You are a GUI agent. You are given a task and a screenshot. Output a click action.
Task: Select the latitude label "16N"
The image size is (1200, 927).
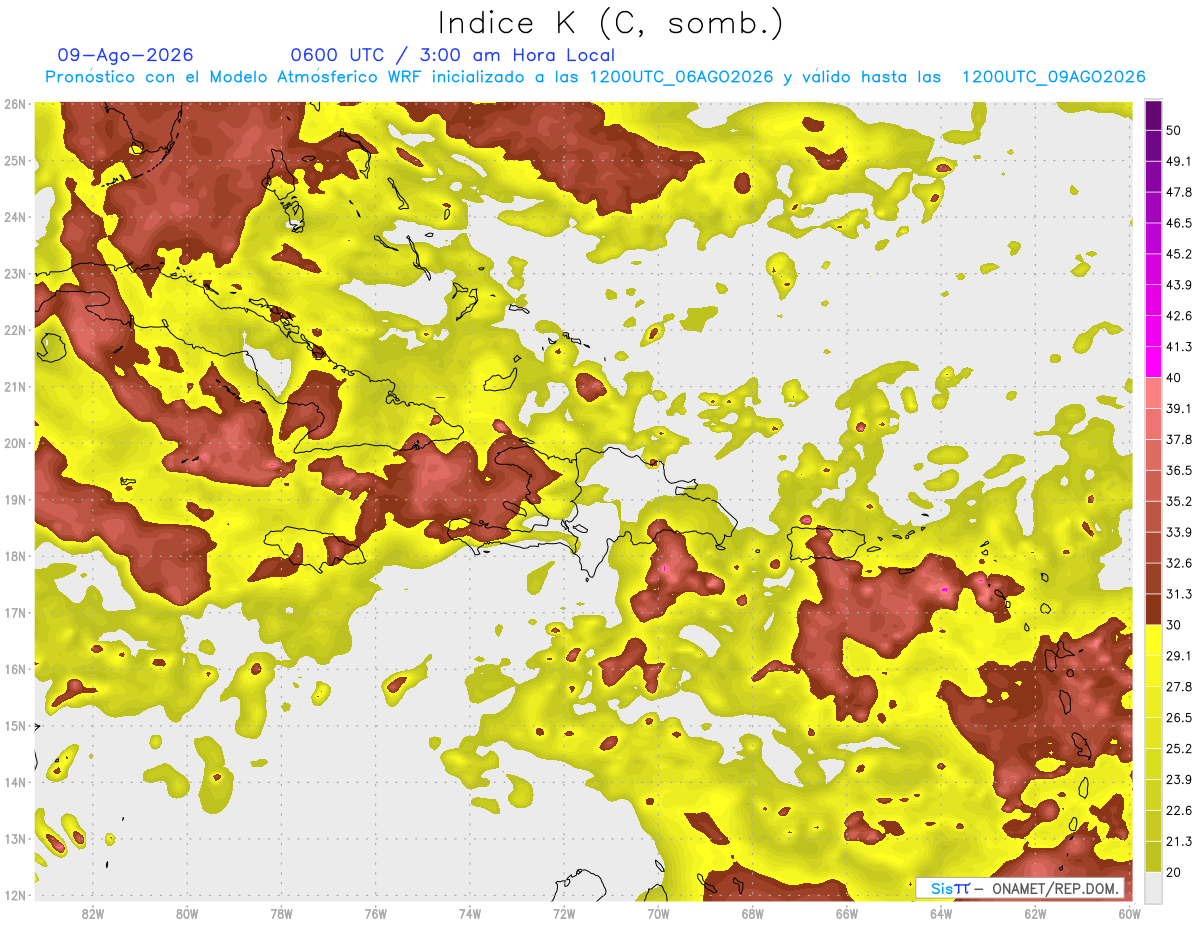click(x=15, y=669)
